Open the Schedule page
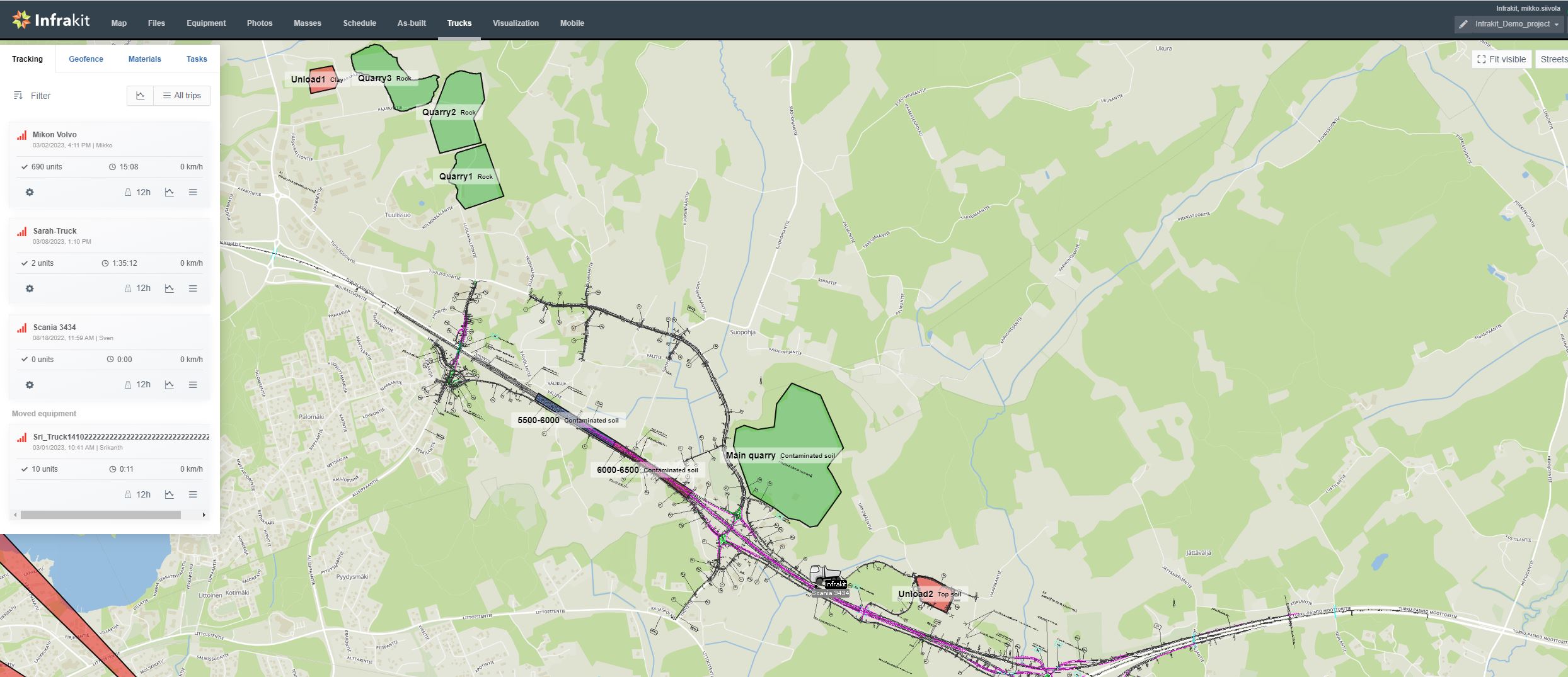This screenshot has height=677, width=1568. click(x=360, y=23)
